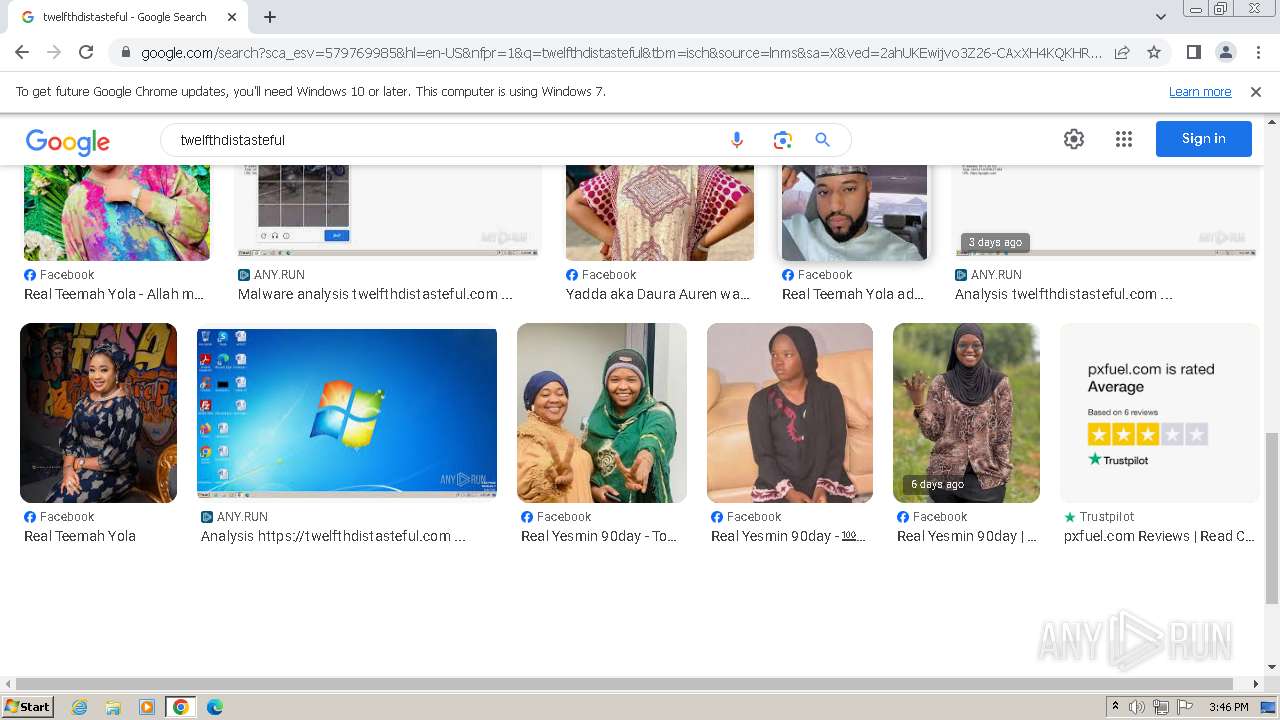
Task: Sign in to Google account
Action: [1203, 139]
